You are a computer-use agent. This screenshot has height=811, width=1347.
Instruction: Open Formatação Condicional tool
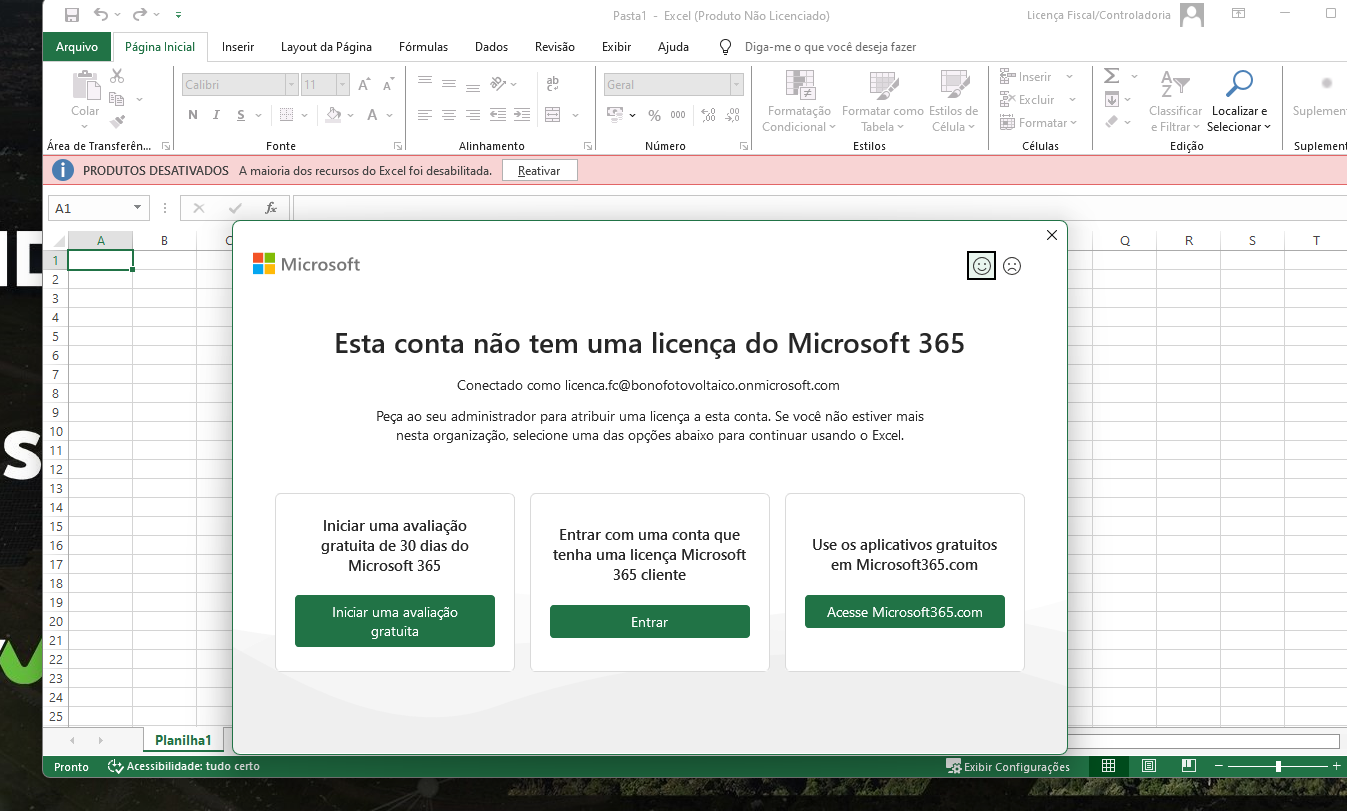[x=799, y=101]
